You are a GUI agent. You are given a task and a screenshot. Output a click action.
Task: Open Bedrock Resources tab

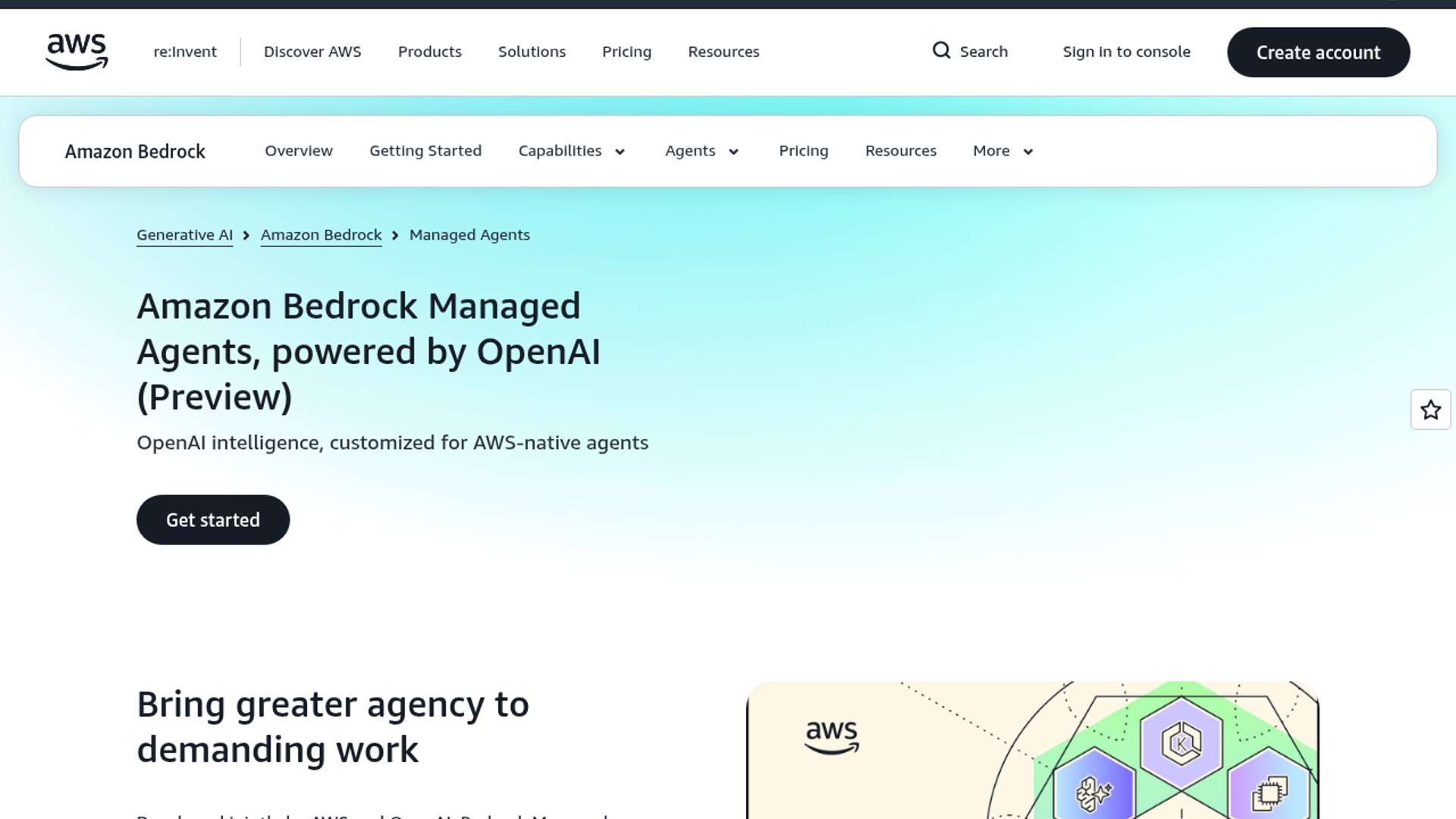point(901,151)
